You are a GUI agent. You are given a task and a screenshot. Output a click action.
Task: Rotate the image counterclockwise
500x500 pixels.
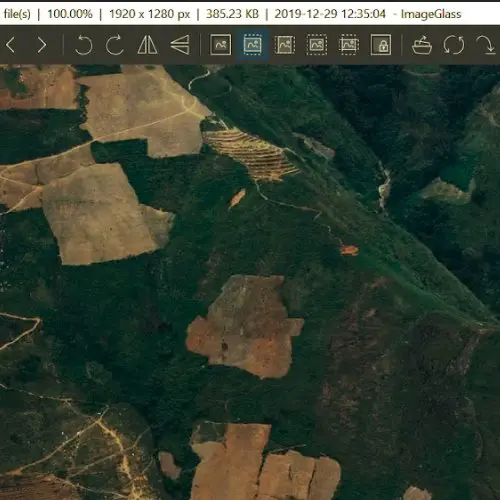83,45
